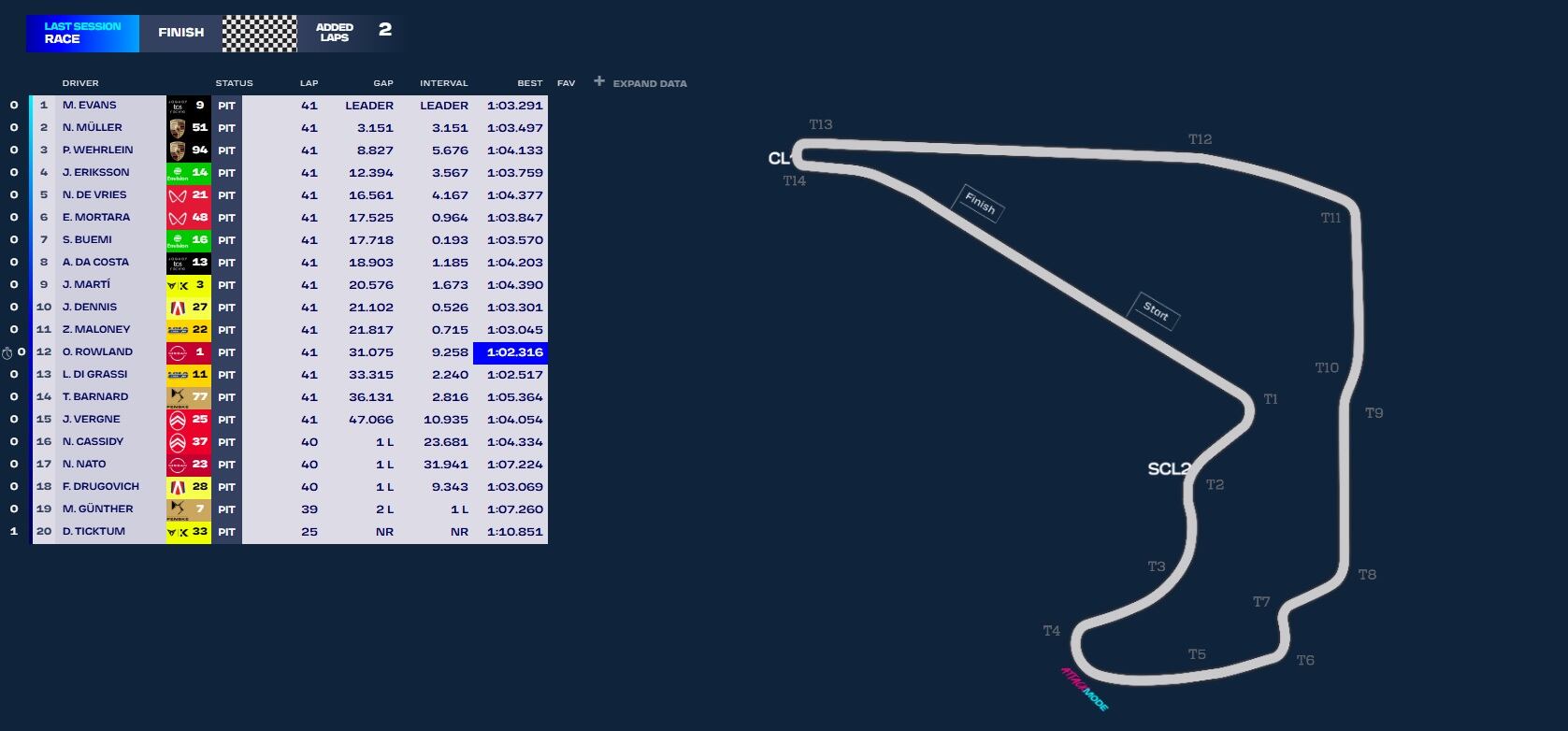The height and width of the screenshot is (731, 1568).
Task: Click the plus icon next to Expand Data
Action: click(x=599, y=81)
